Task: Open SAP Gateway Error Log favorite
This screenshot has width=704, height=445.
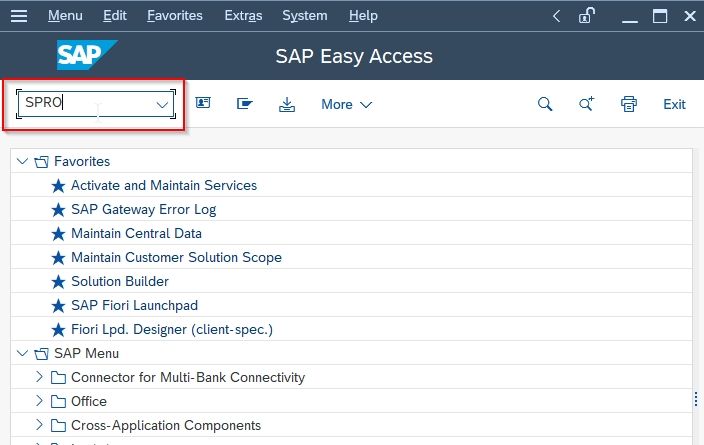Action: [x=144, y=209]
